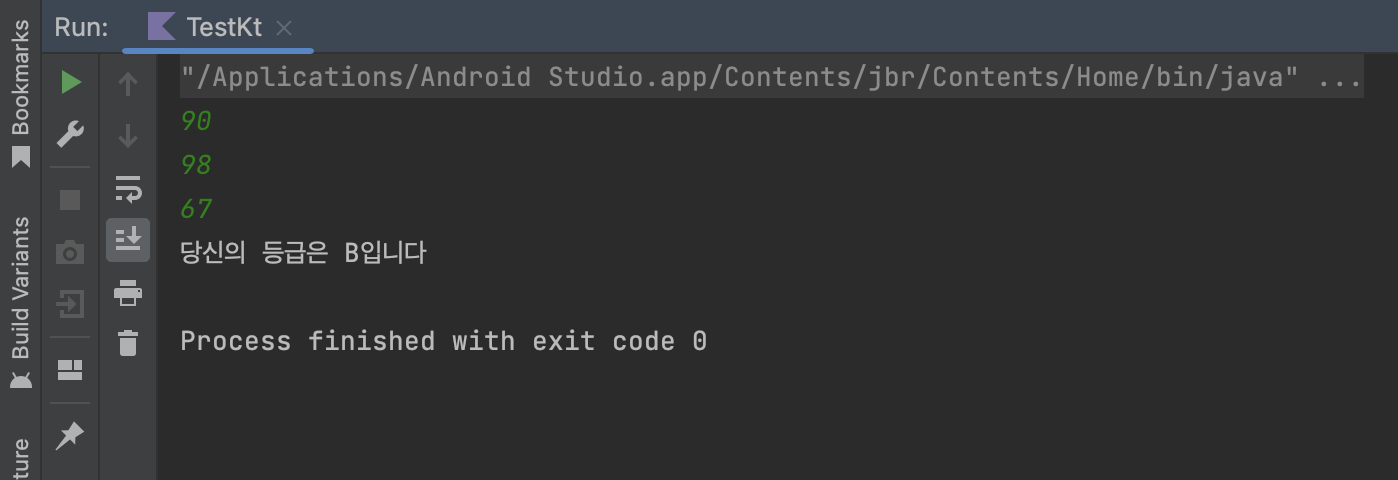Dump threads using the camera icon

click(x=70, y=252)
